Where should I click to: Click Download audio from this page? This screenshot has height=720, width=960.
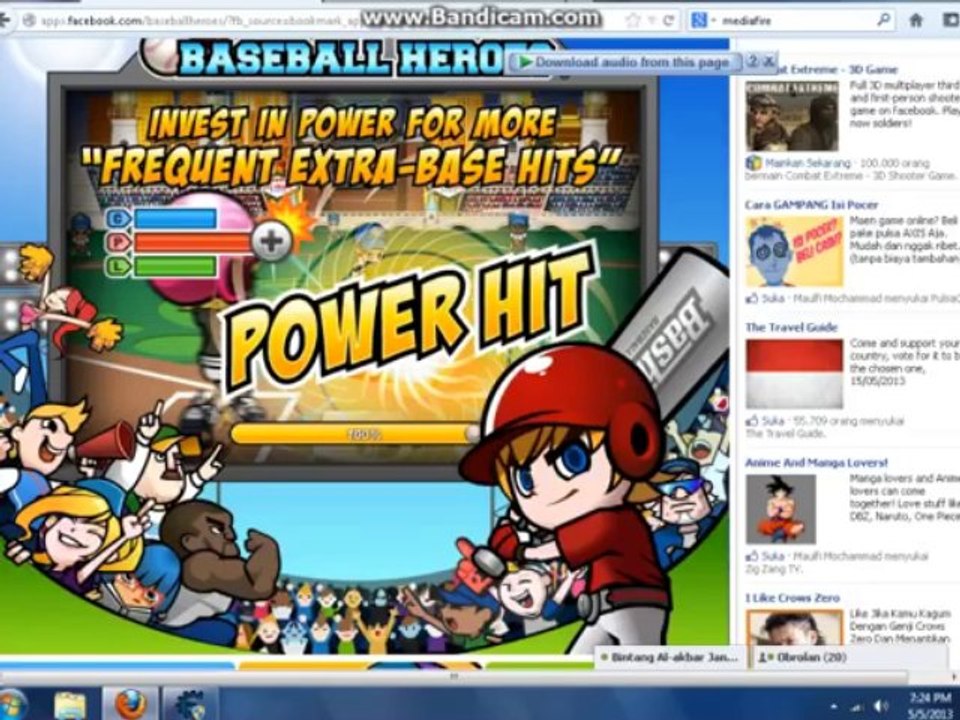click(624, 62)
